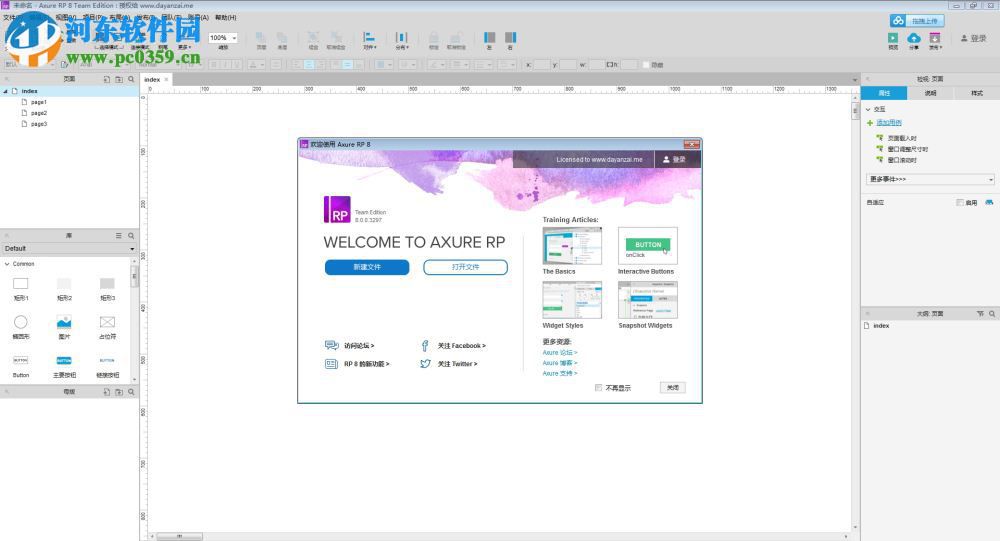The width and height of the screenshot is (1000, 541).
Task: Click the 新建文件 new file button
Action: 367,267
